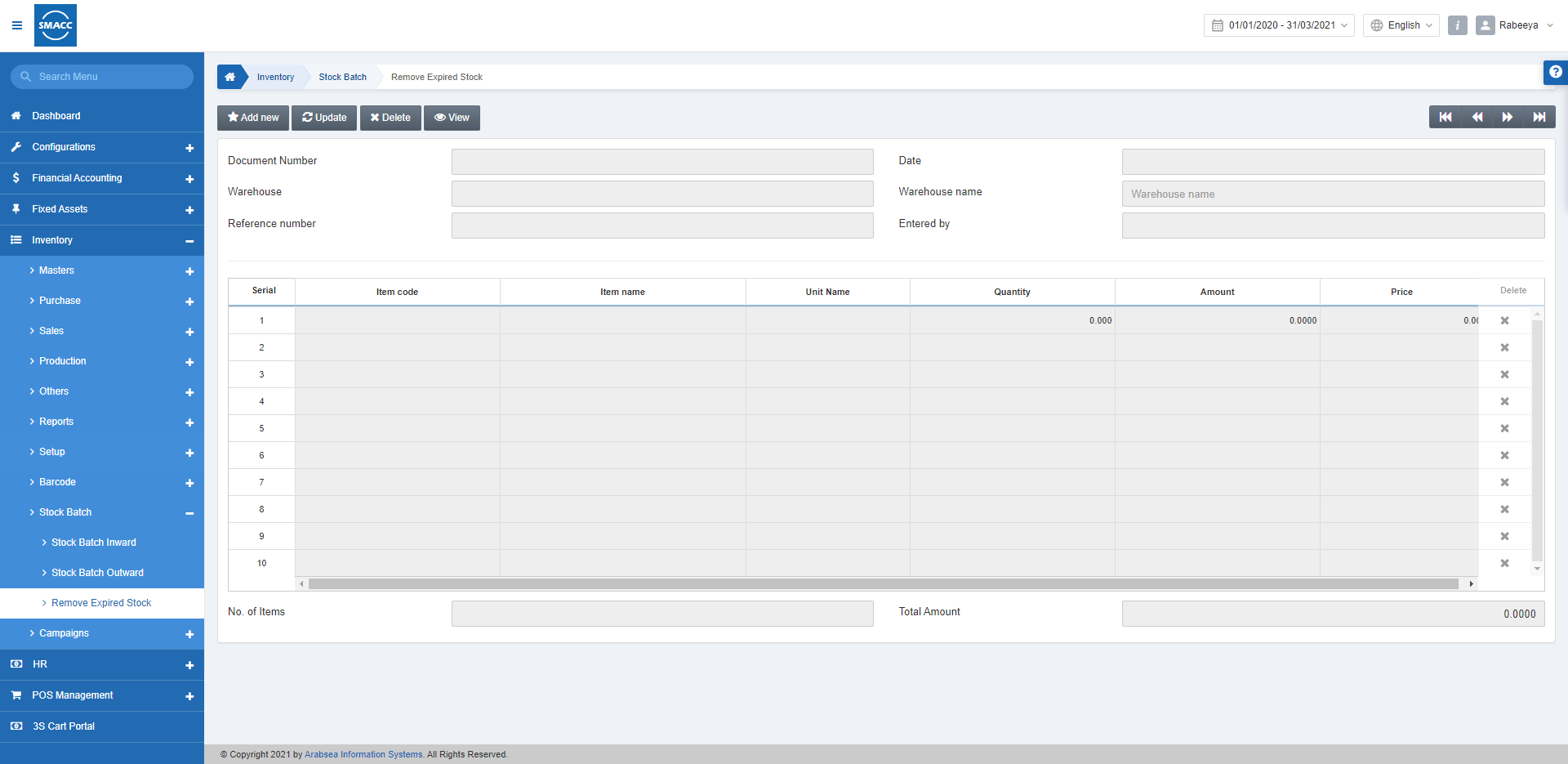
Task: Click the user avatar next to Rabeeya
Action: coord(1486,25)
